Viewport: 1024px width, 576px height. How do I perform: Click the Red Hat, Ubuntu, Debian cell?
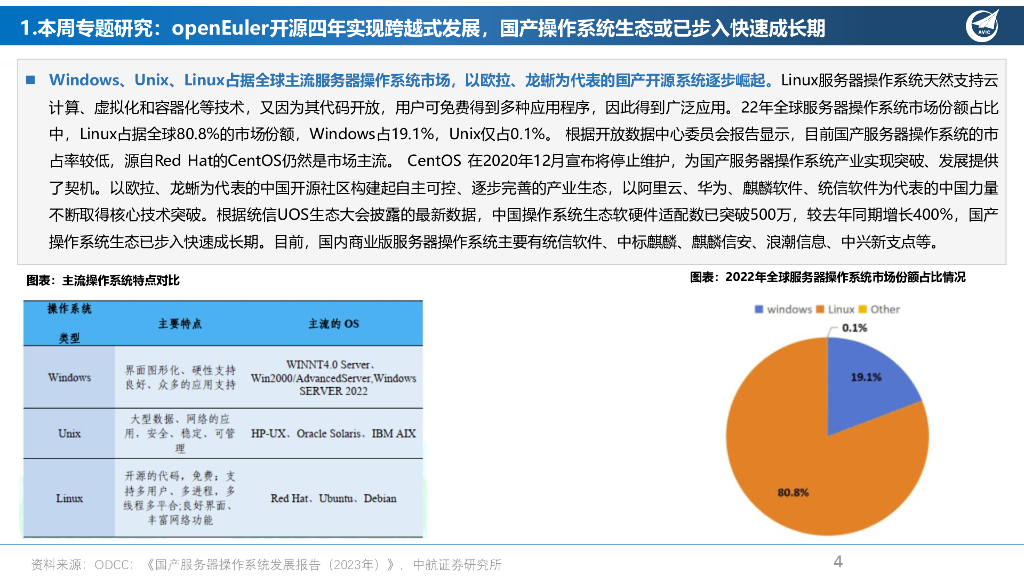pos(334,498)
